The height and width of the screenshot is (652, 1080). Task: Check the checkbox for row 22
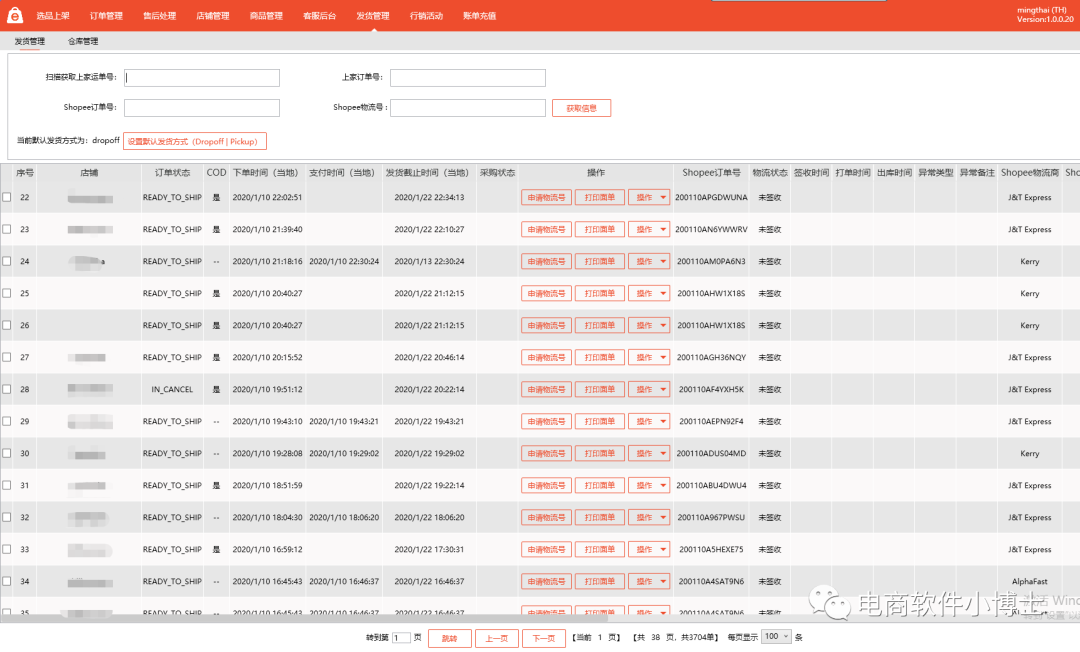(x=7, y=197)
